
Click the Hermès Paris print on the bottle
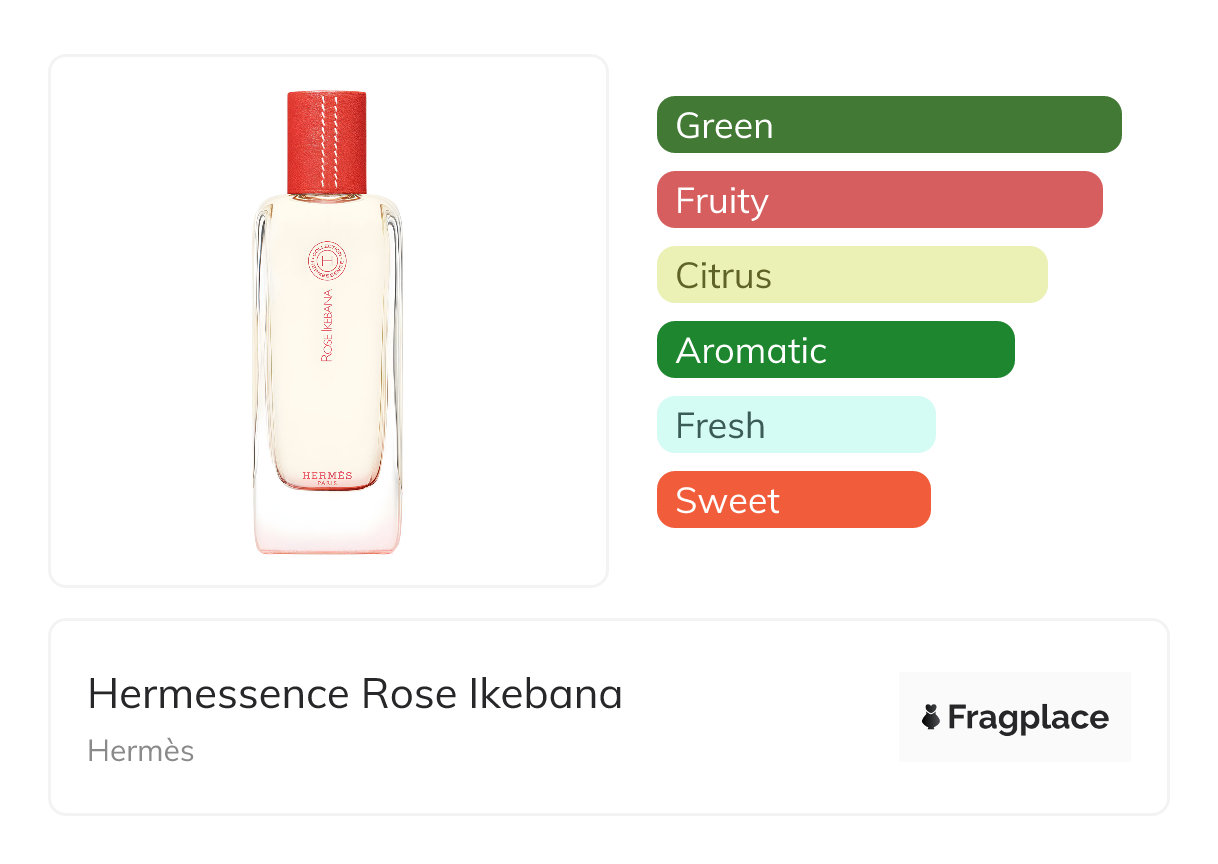tap(327, 478)
